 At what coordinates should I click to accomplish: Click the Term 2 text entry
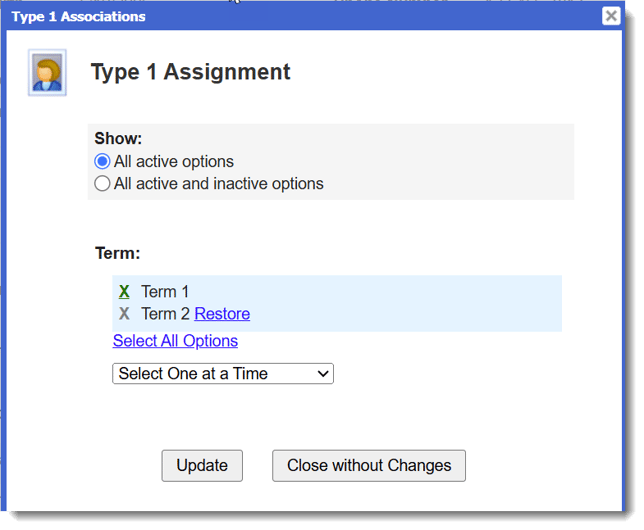tap(165, 314)
